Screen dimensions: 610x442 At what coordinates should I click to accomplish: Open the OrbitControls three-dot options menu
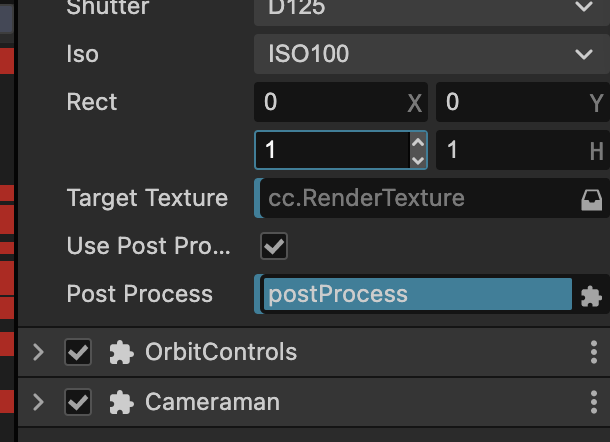pyautogui.click(x=595, y=353)
